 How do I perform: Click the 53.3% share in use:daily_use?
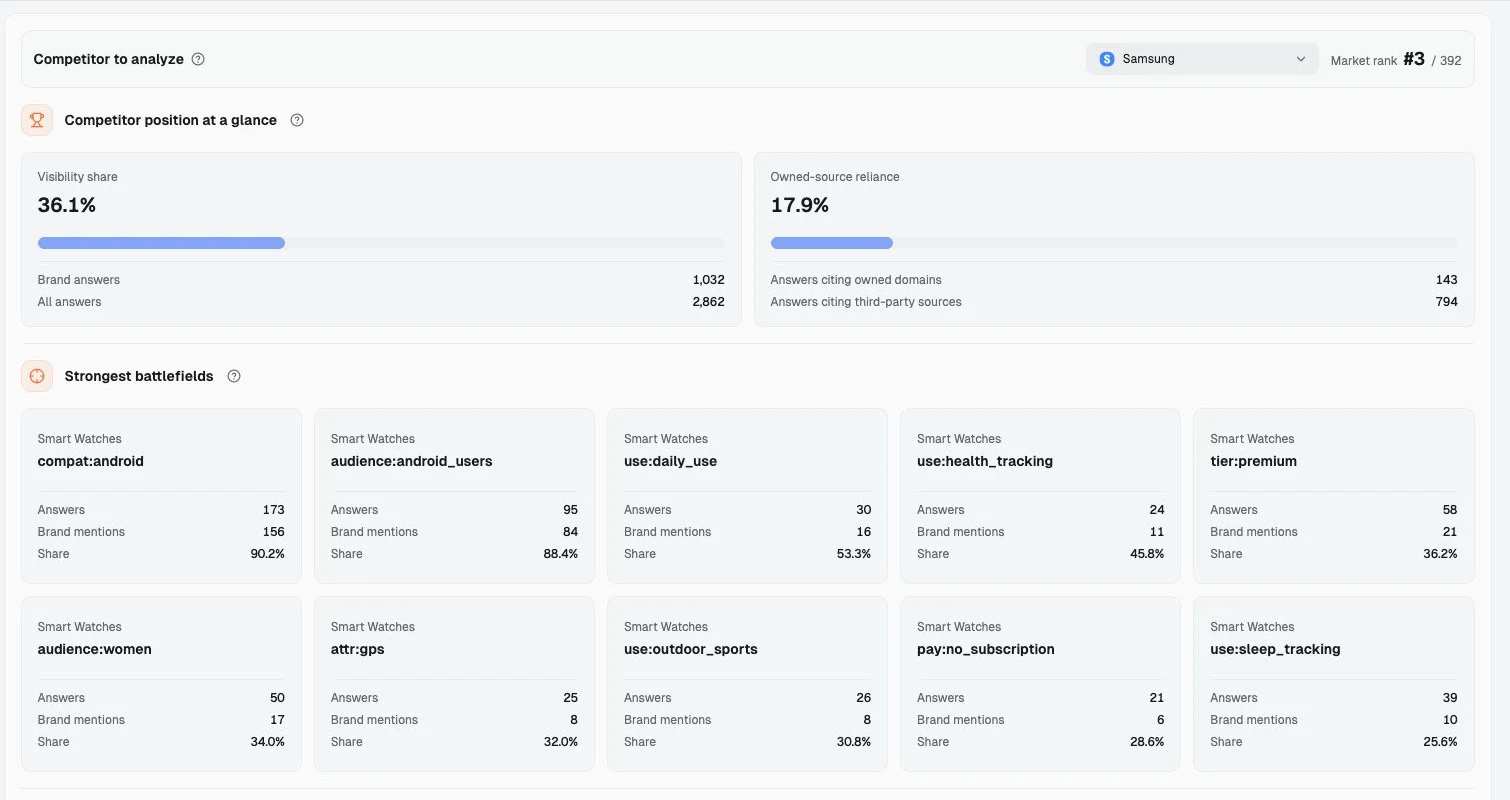tap(853, 554)
